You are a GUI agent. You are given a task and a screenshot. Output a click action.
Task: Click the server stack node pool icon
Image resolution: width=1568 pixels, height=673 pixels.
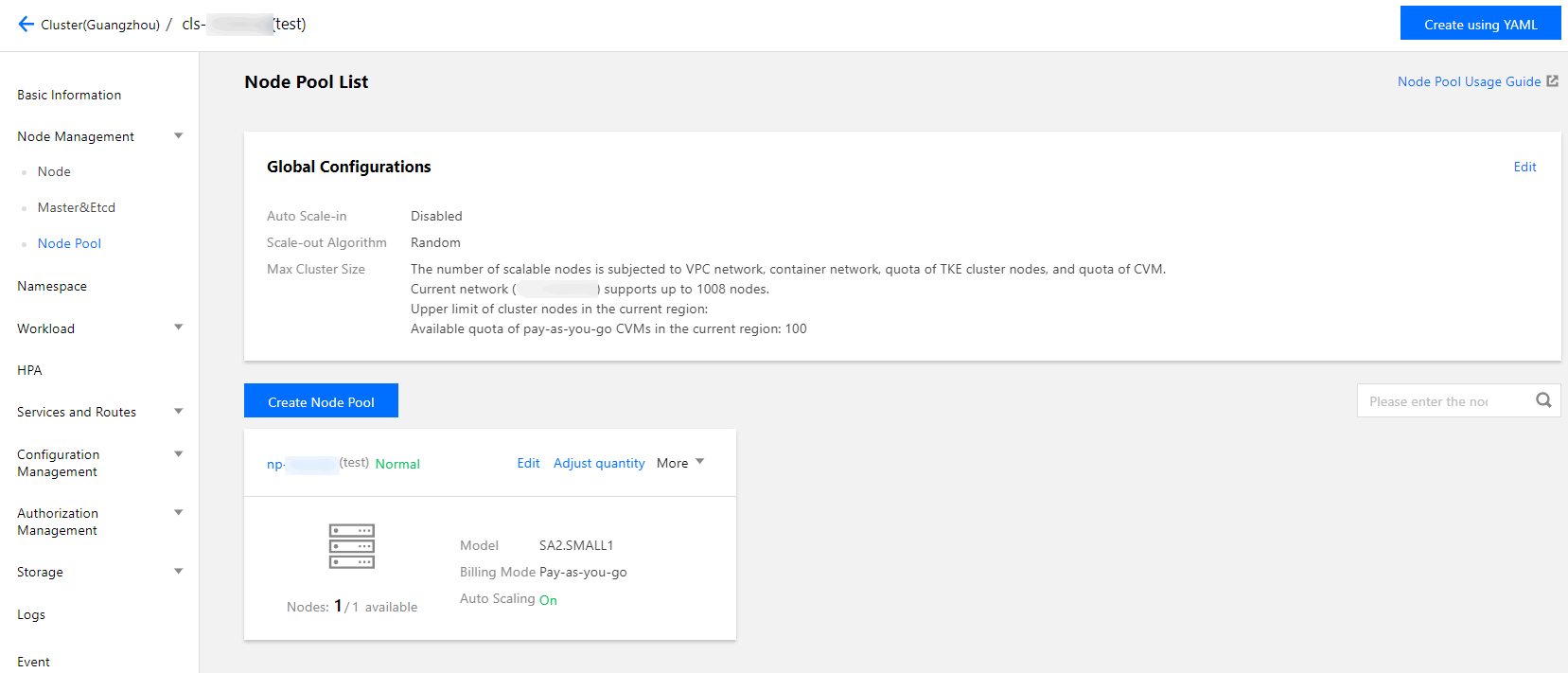pyautogui.click(x=352, y=546)
